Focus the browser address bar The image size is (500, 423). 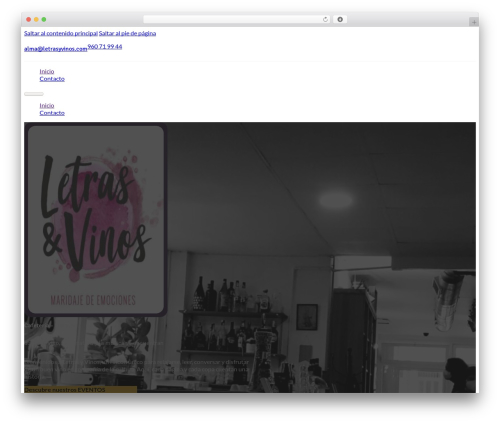click(236, 20)
